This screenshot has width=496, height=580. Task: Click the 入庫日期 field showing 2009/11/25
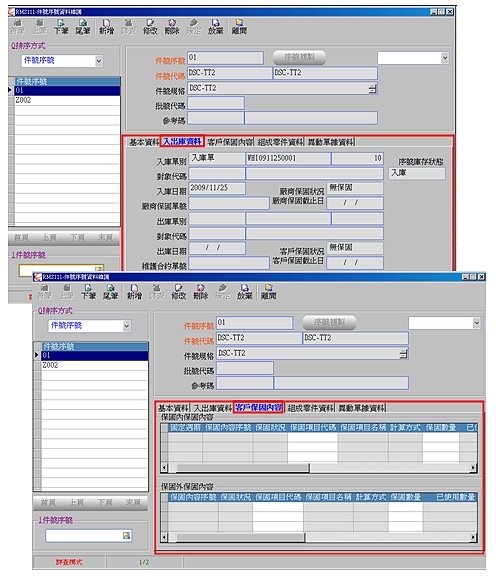click(217, 188)
